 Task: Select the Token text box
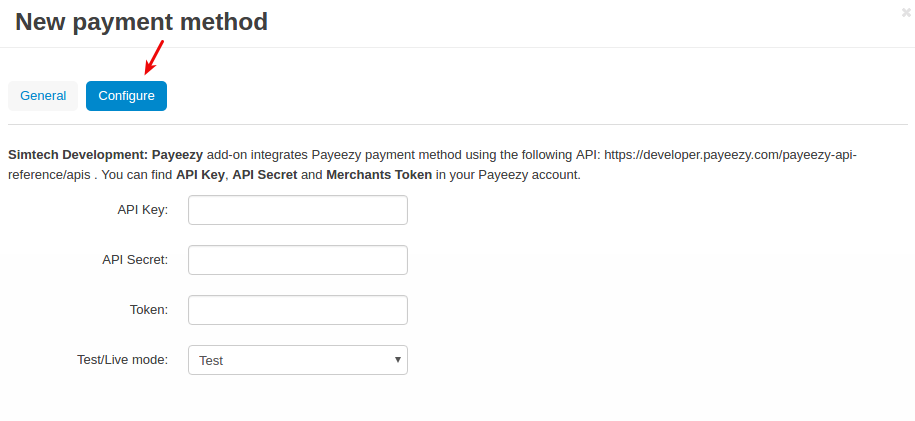pyautogui.click(x=298, y=309)
